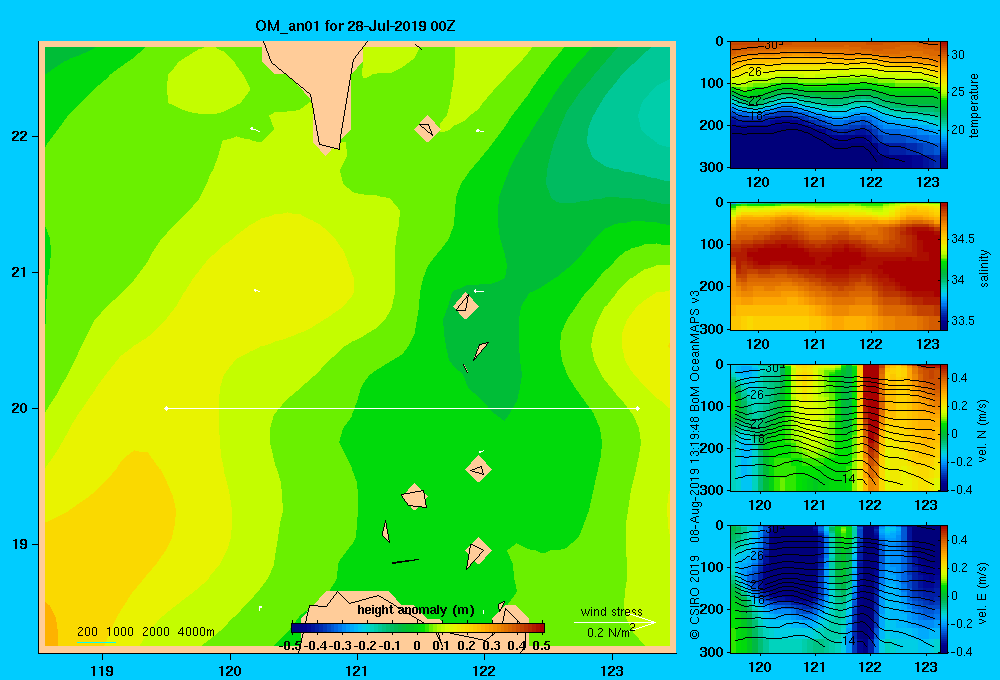
Task: Click latitude label "19" on main map
Action: [19, 544]
